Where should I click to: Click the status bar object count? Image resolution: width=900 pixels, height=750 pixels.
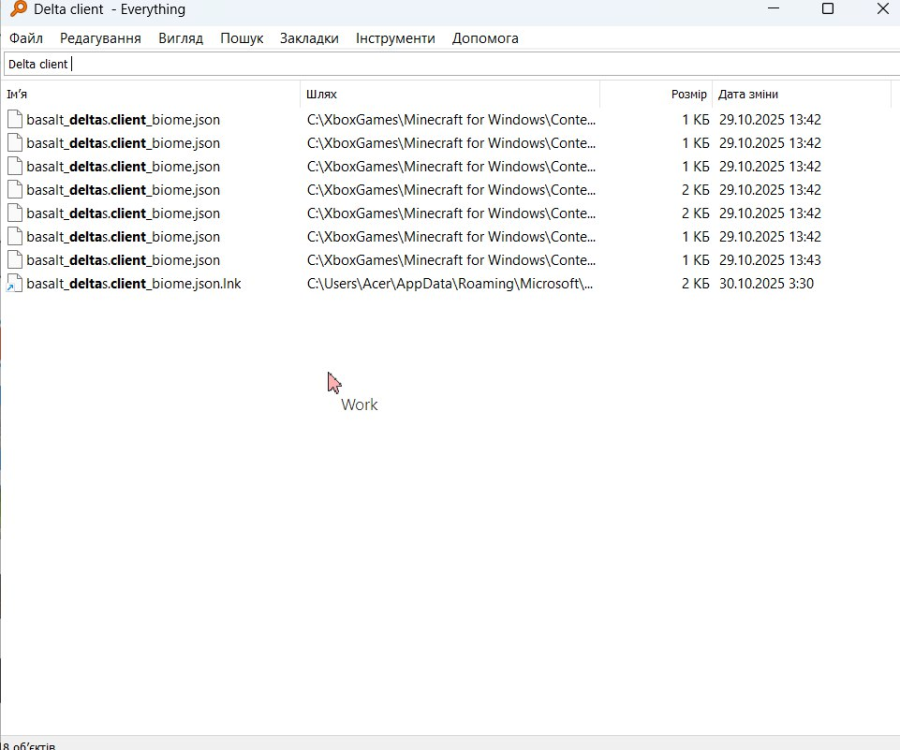click(x=28, y=745)
